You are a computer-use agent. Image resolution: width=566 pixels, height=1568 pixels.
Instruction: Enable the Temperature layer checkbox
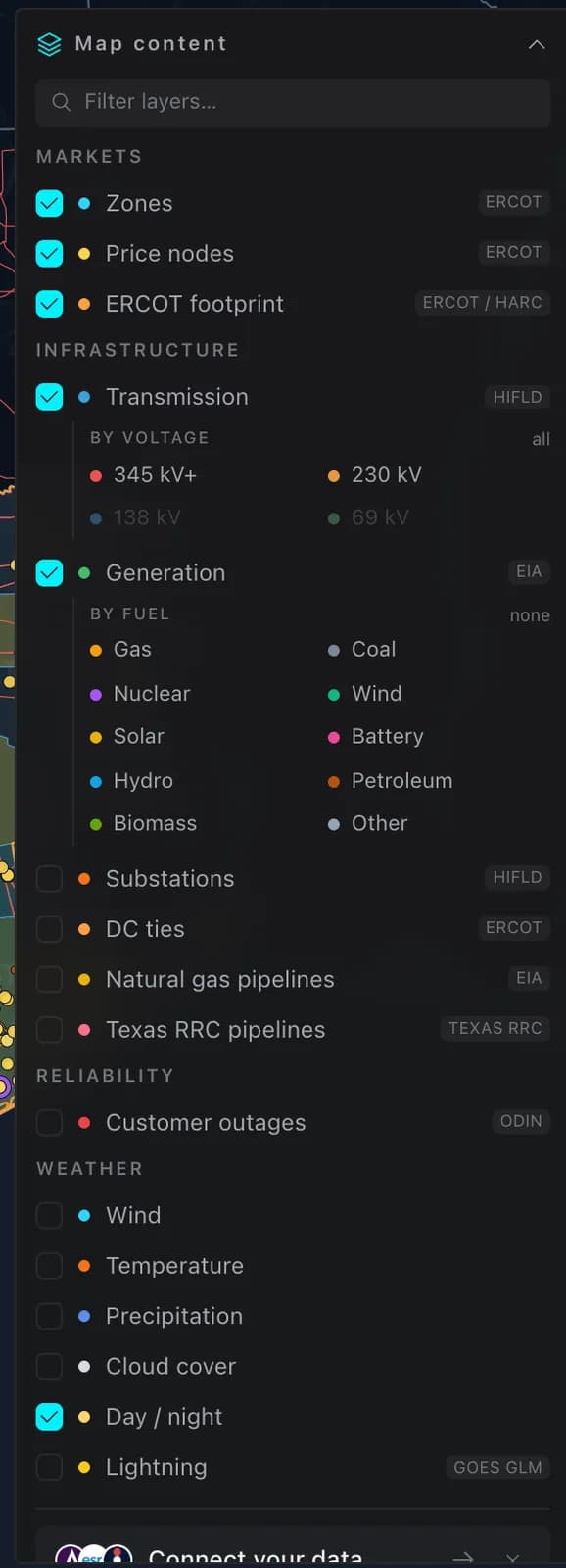[x=49, y=1266]
